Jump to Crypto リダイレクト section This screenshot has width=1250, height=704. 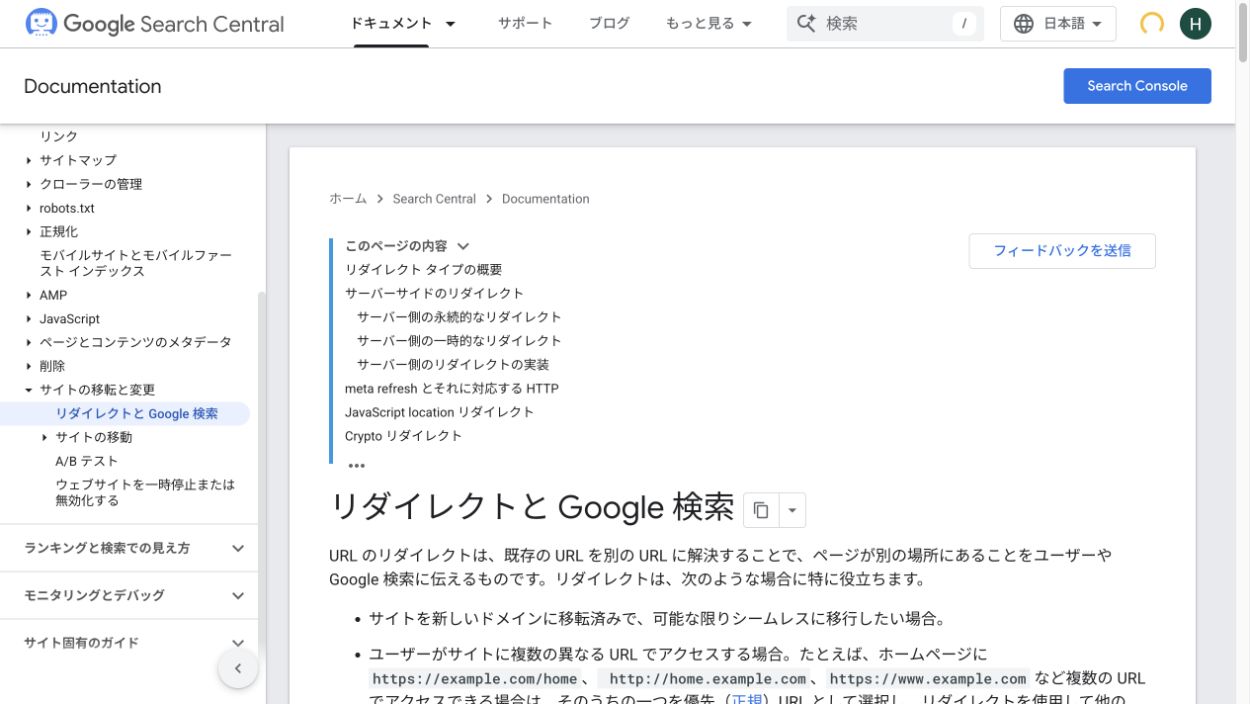point(403,436)
